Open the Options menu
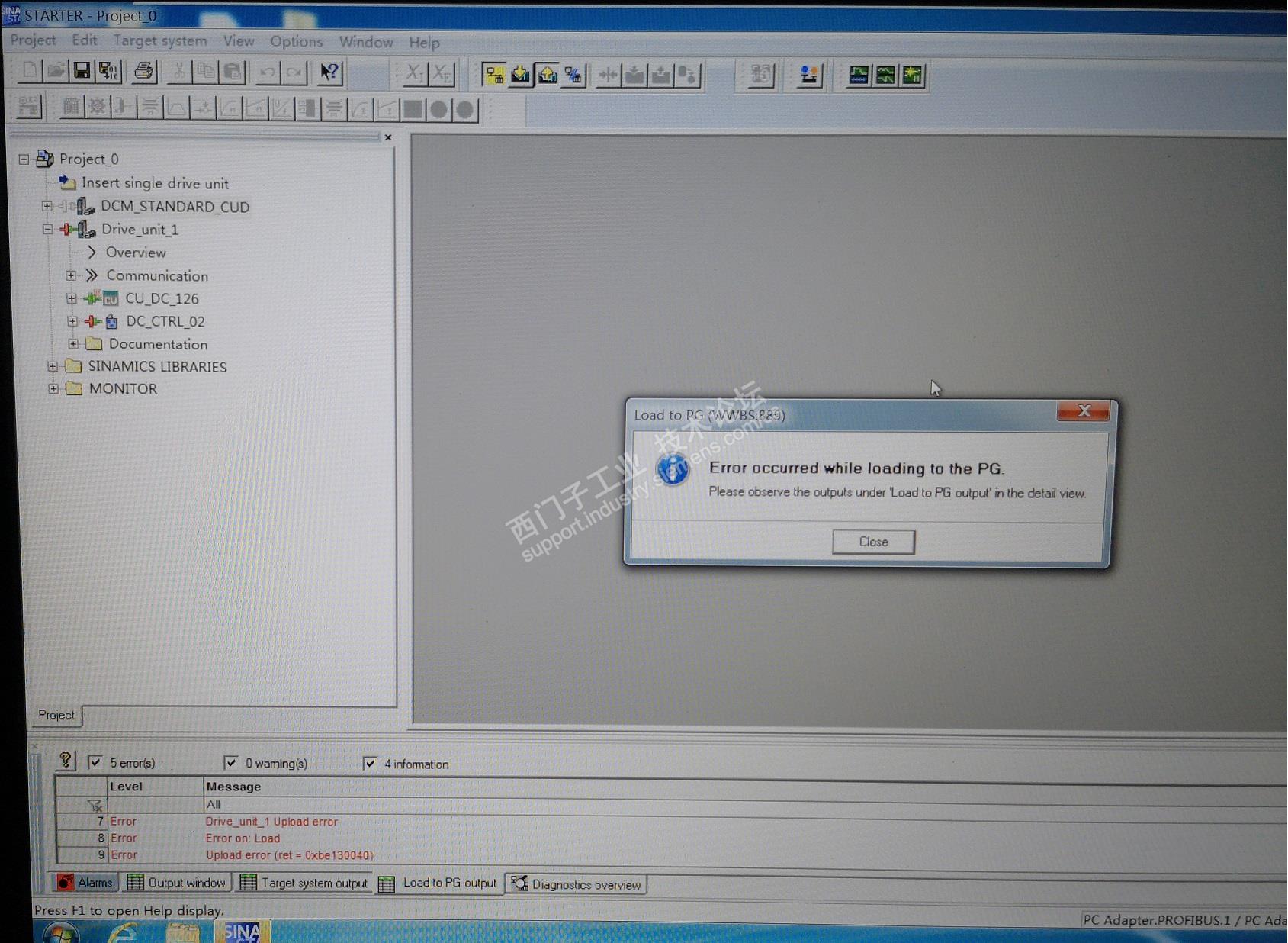The width and height of the screenshot is (1288, 943). click(297, 41)
